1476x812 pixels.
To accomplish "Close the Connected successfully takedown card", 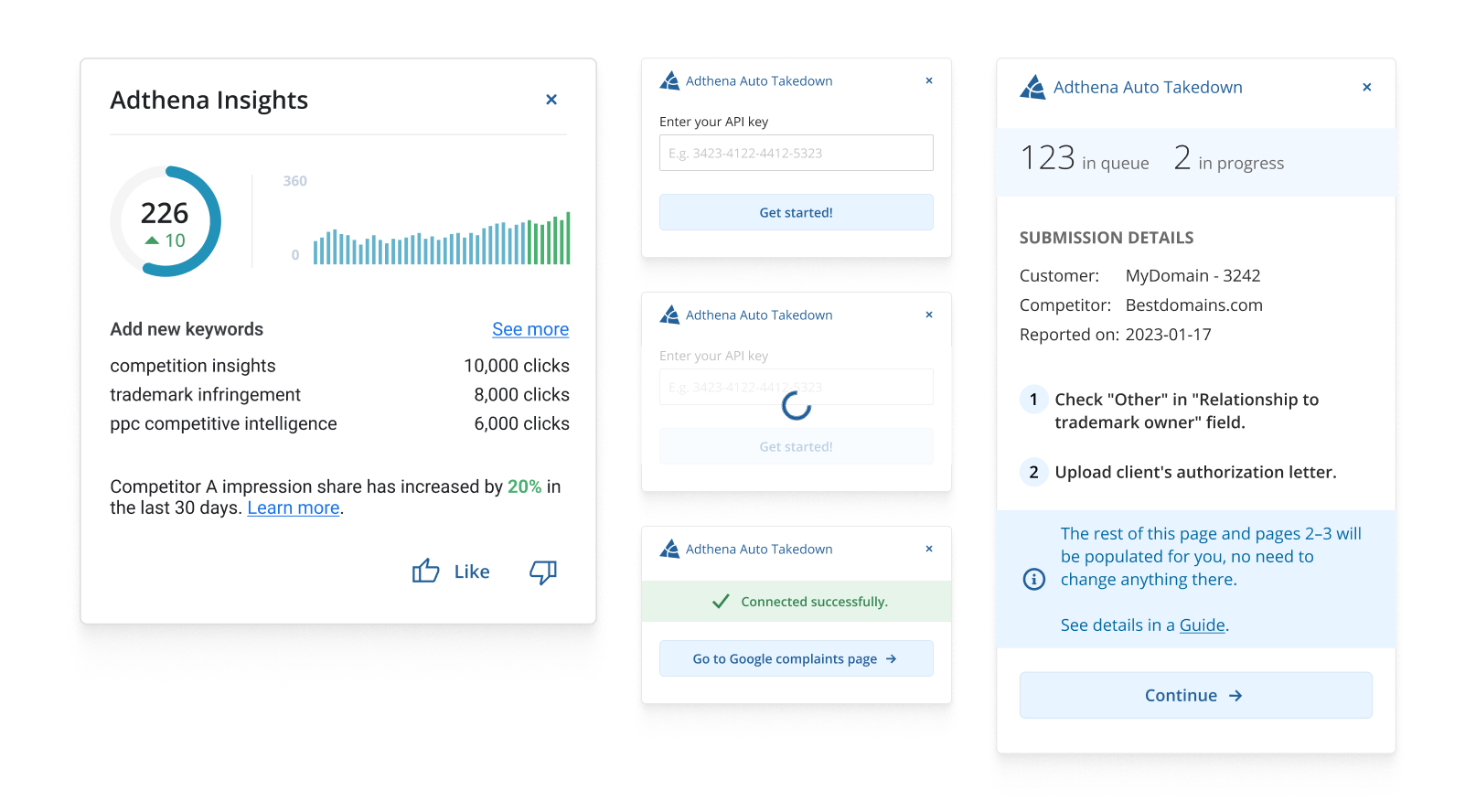I will 929,549.
